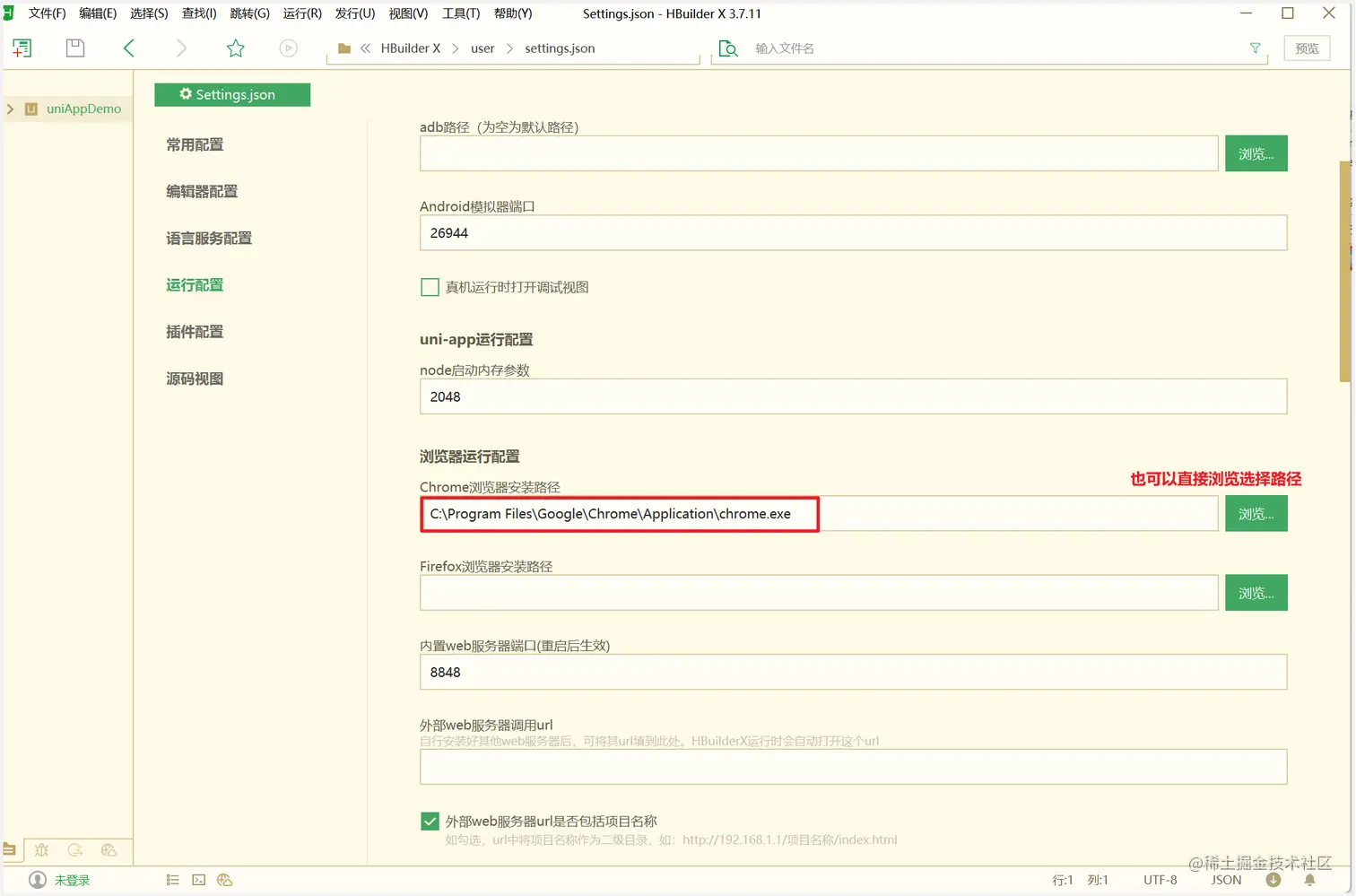The height and width of the screenshot is (896, 1356).
Task: Click the download update icon in status bar
Action: (x=1273, y=880)
